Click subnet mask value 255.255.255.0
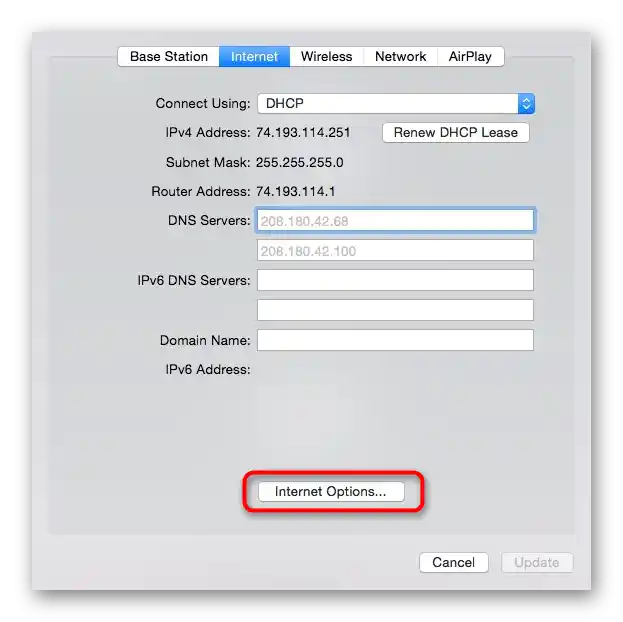The height and width of the screenshot is (622, 623). (x=300, y=163)
